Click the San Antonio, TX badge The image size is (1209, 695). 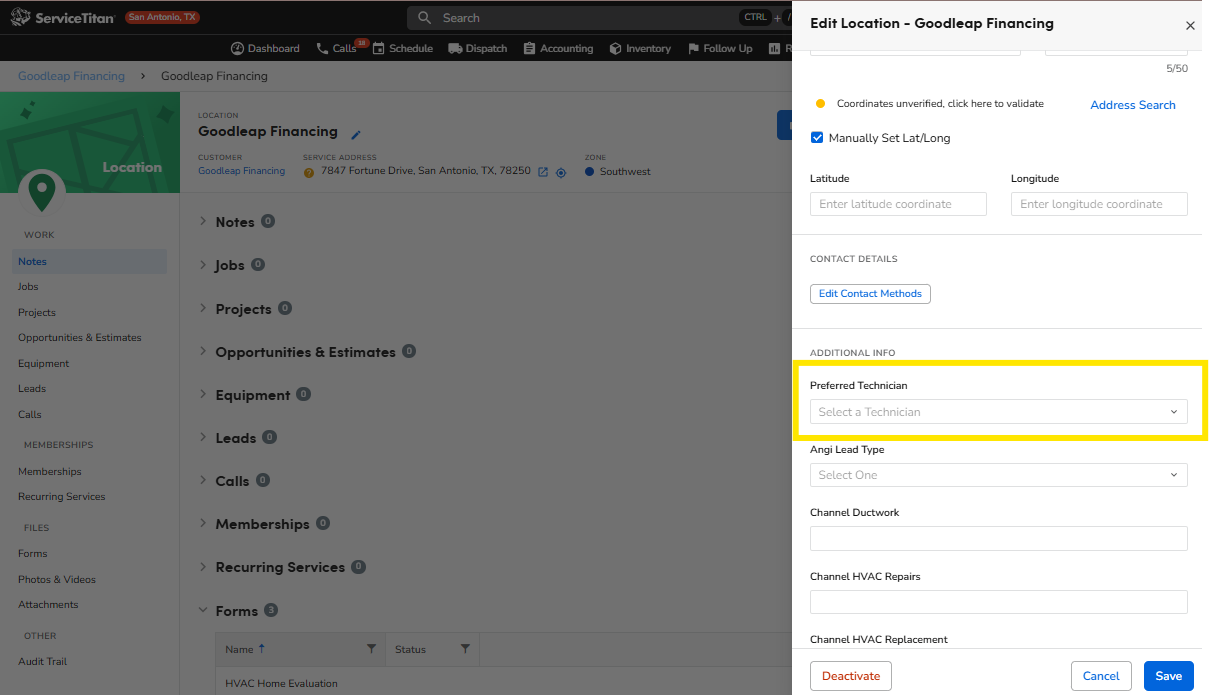pos(163,18)
